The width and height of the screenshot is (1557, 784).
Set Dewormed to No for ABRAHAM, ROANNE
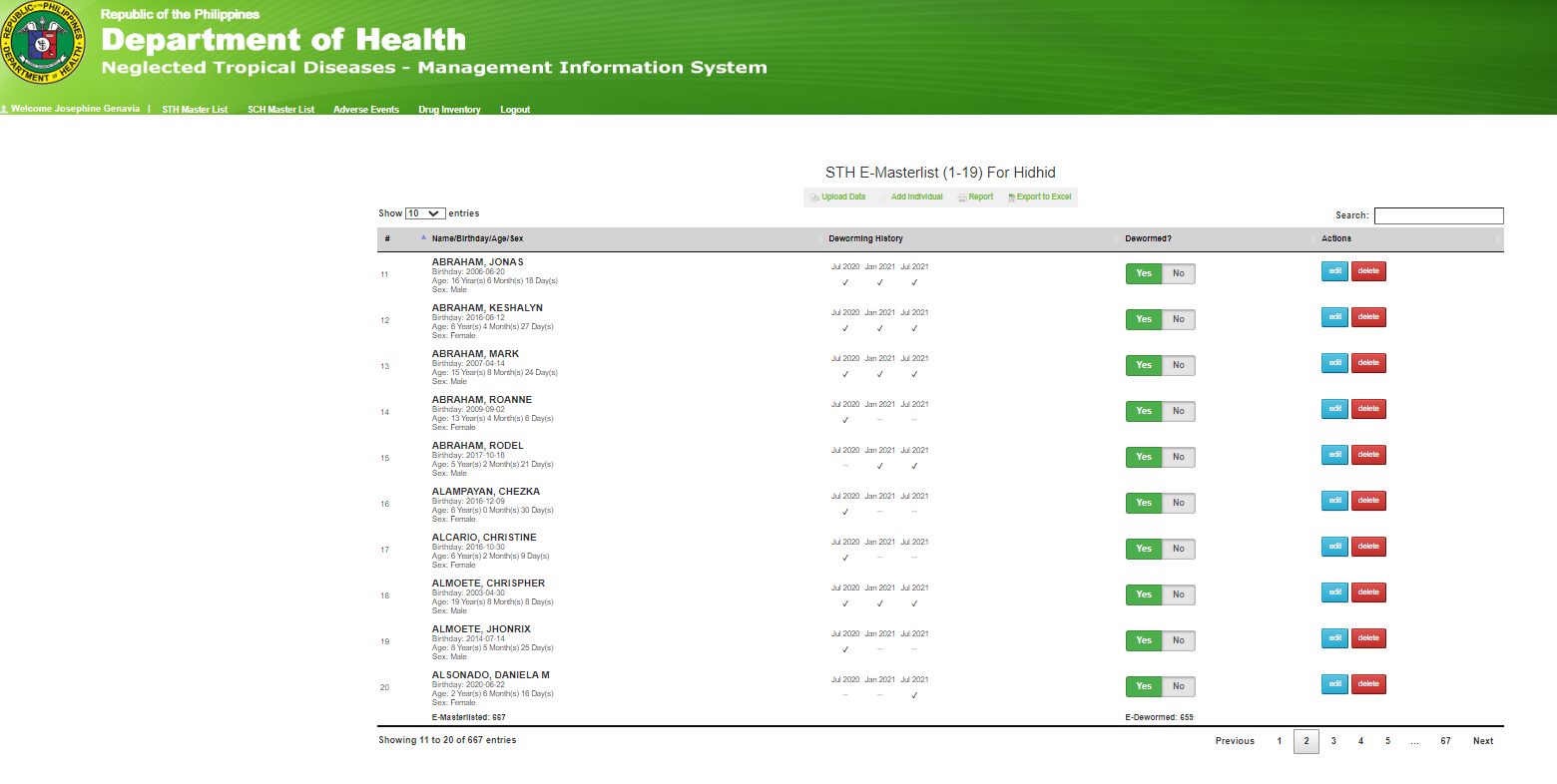pyautogui.click(x=1179, y=411)
